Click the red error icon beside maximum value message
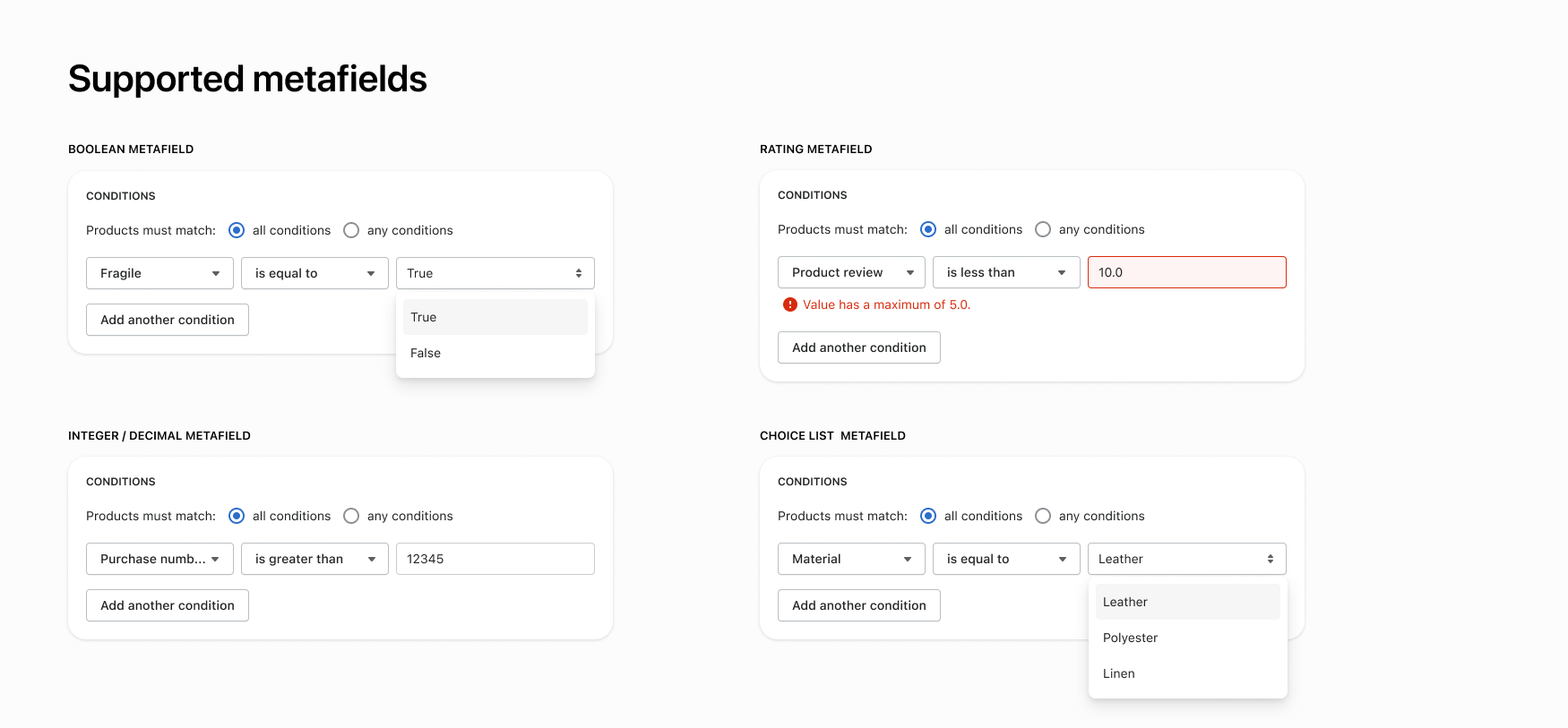 tap(789, 304)
